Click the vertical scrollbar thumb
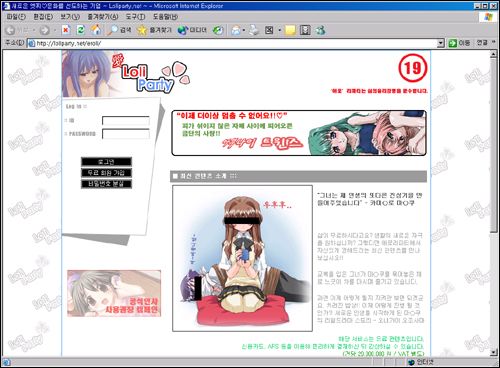This screenshot has width=500, height=368. pos(494,145)
